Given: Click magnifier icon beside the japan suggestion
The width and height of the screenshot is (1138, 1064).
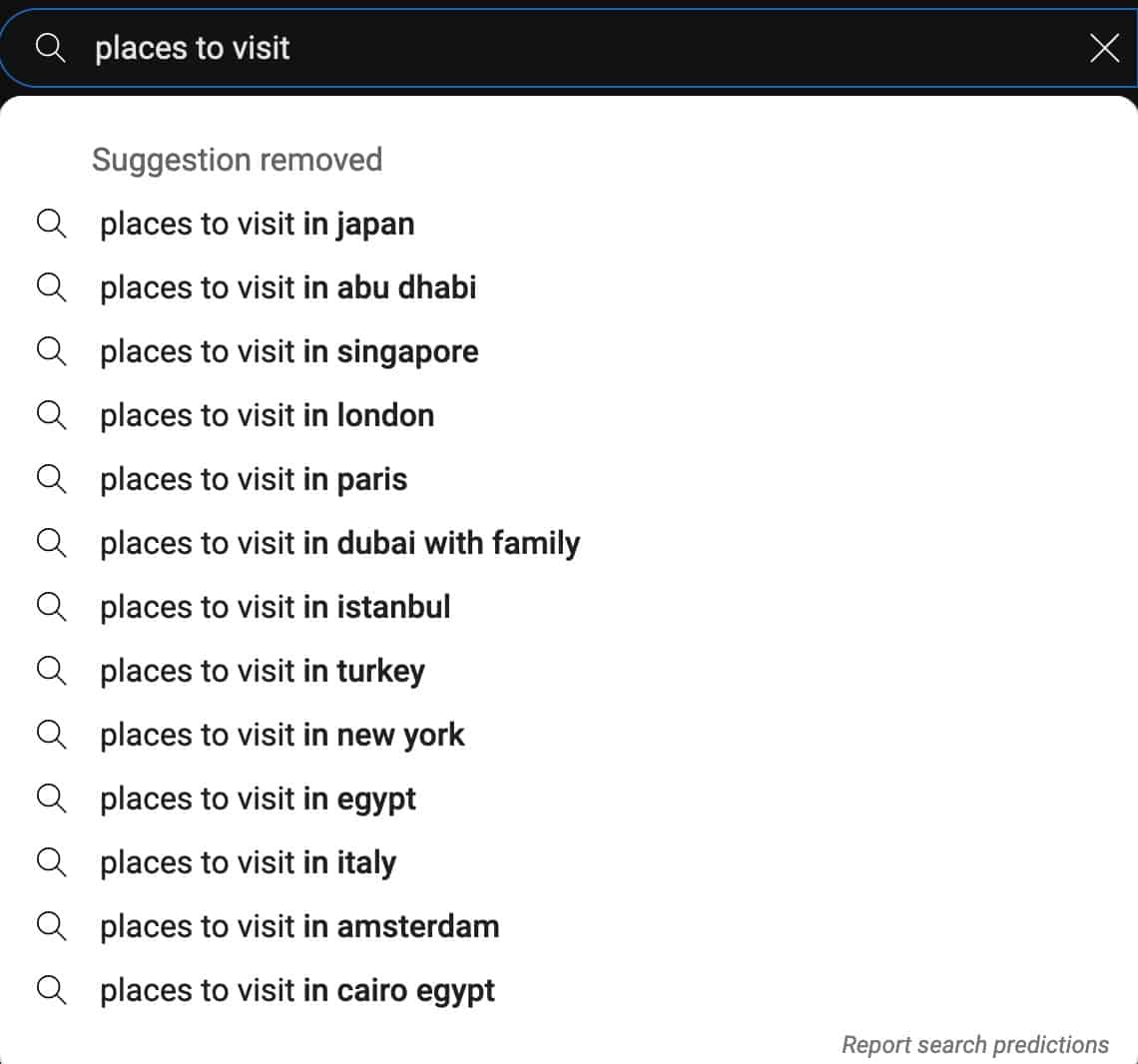Looking at the screenshot, I should 52,224.
